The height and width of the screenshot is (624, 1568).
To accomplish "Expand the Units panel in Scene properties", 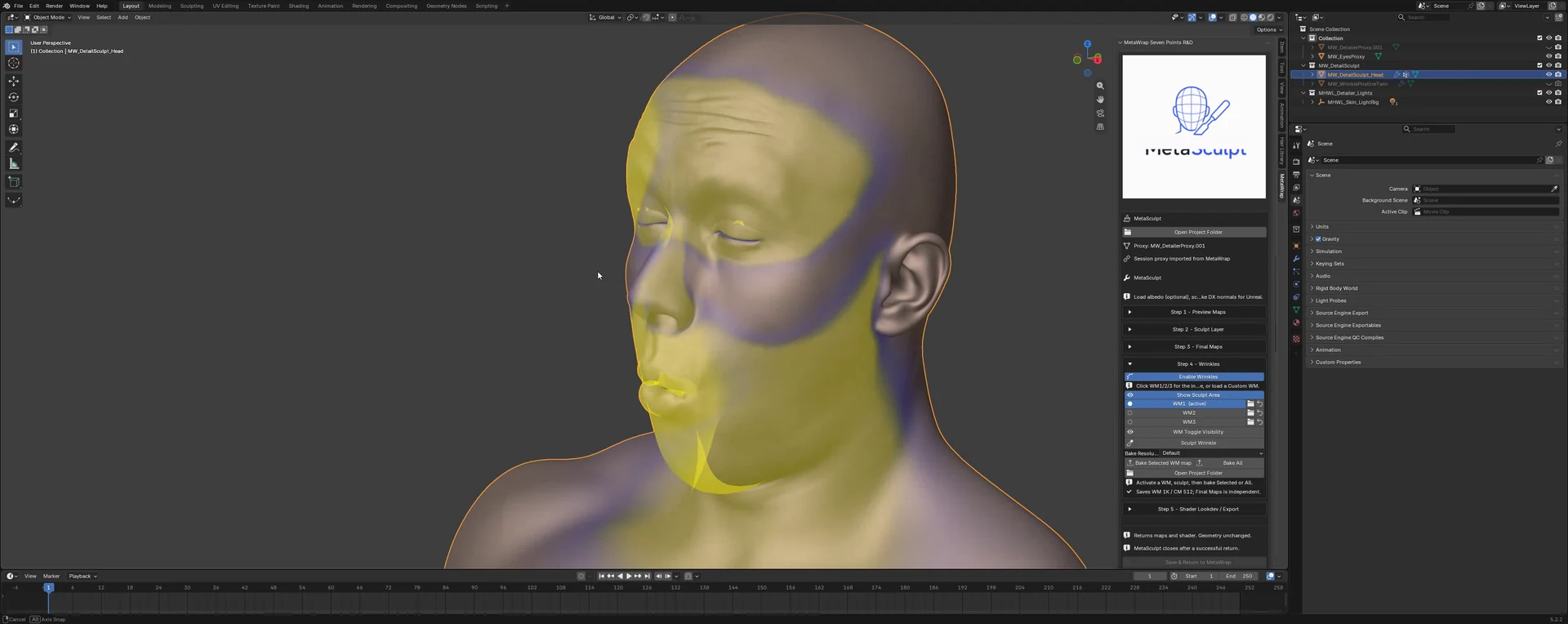I will (1432, 227).
